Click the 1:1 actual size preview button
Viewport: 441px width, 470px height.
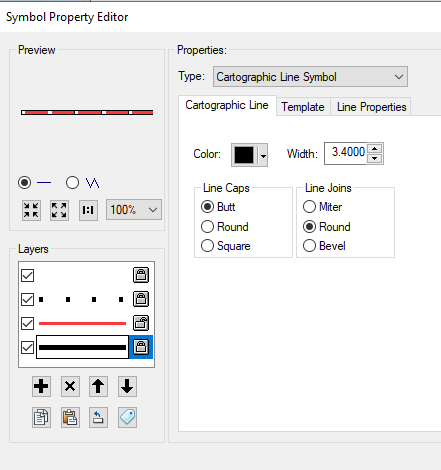(x=88, y=210)
